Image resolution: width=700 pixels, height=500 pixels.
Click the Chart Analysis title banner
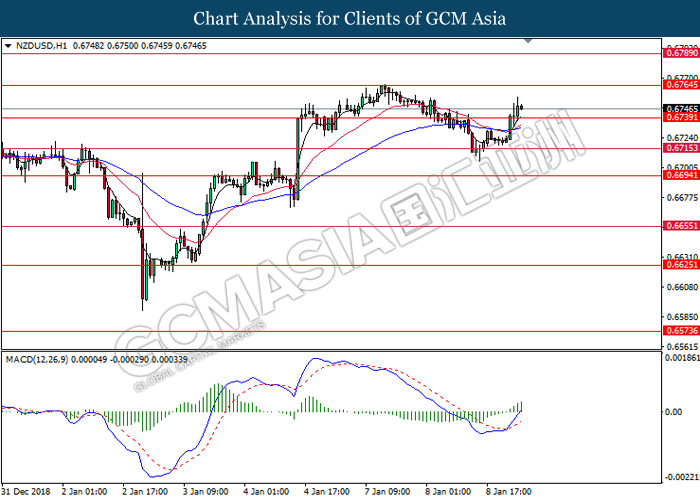tap(350, 18)
